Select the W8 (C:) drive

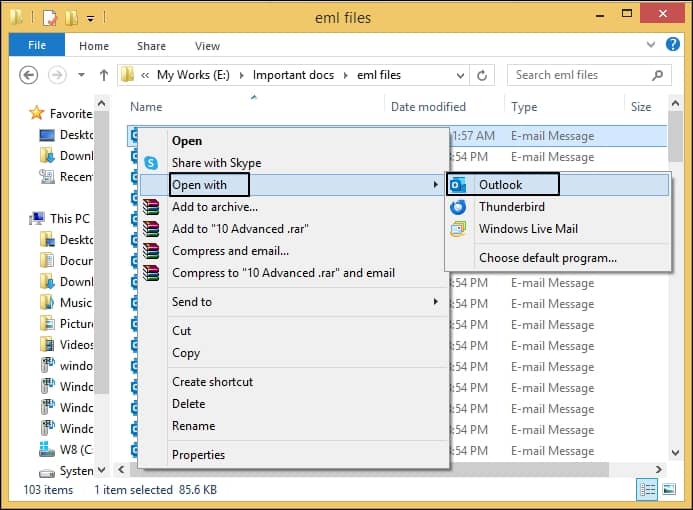(66, 450)
